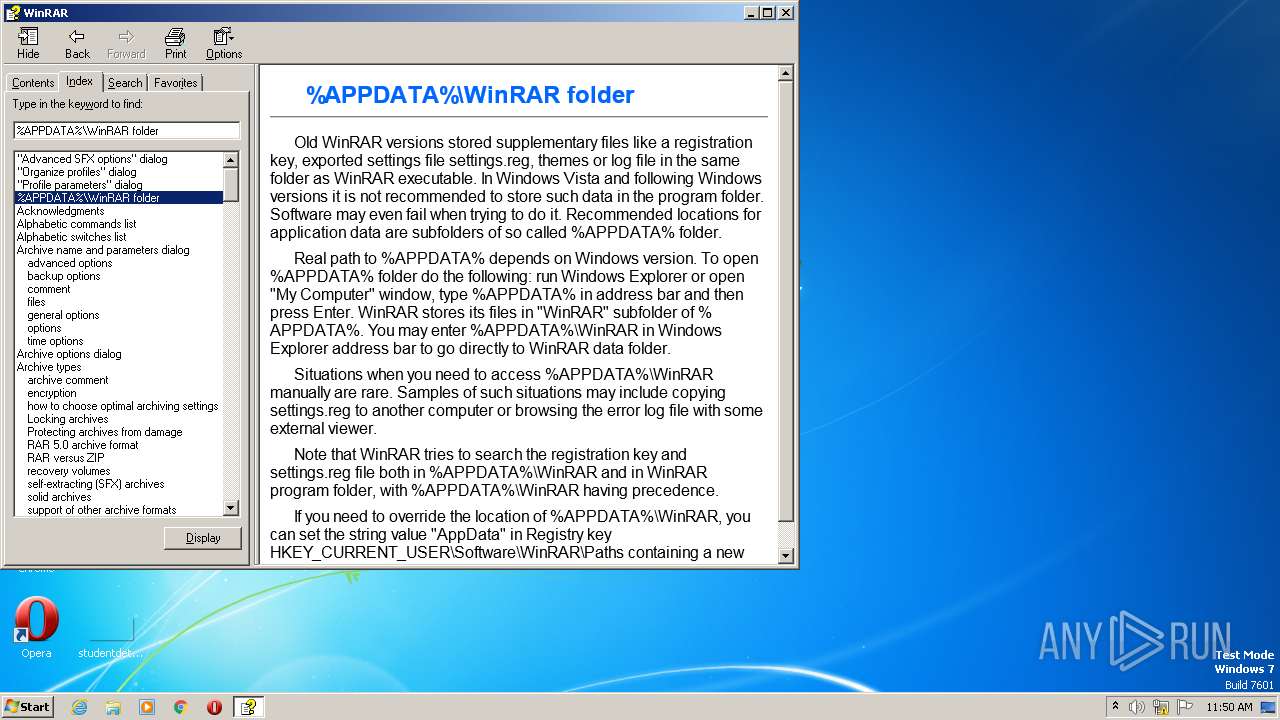Open the Start menu
This screenshot has width=1280, height=720.
(x=28, y=706)
